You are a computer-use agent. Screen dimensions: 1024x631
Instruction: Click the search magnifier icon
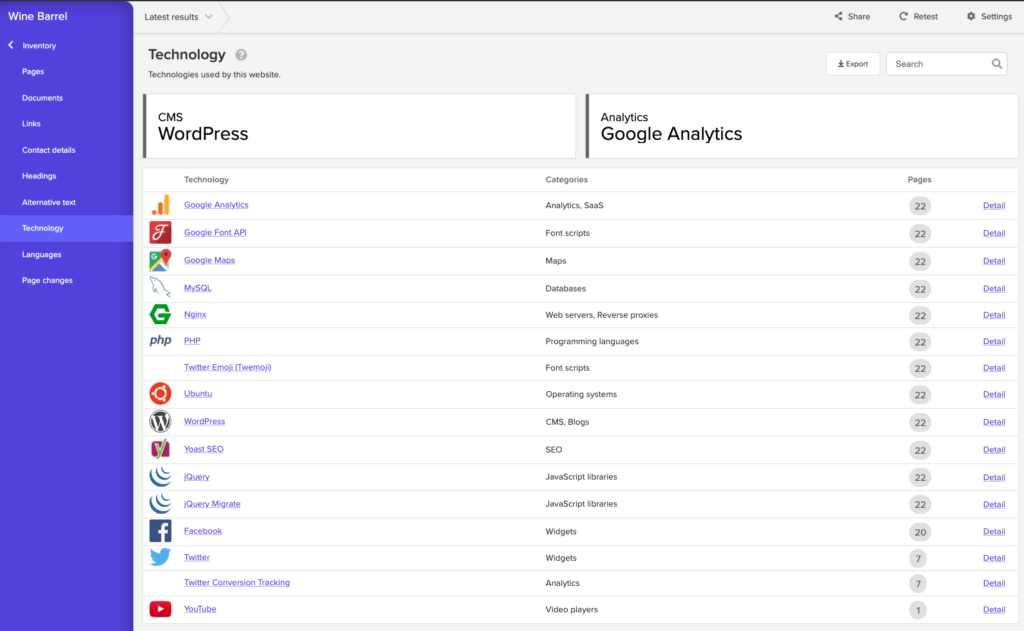pyautogui.click(x=997, y=64)
